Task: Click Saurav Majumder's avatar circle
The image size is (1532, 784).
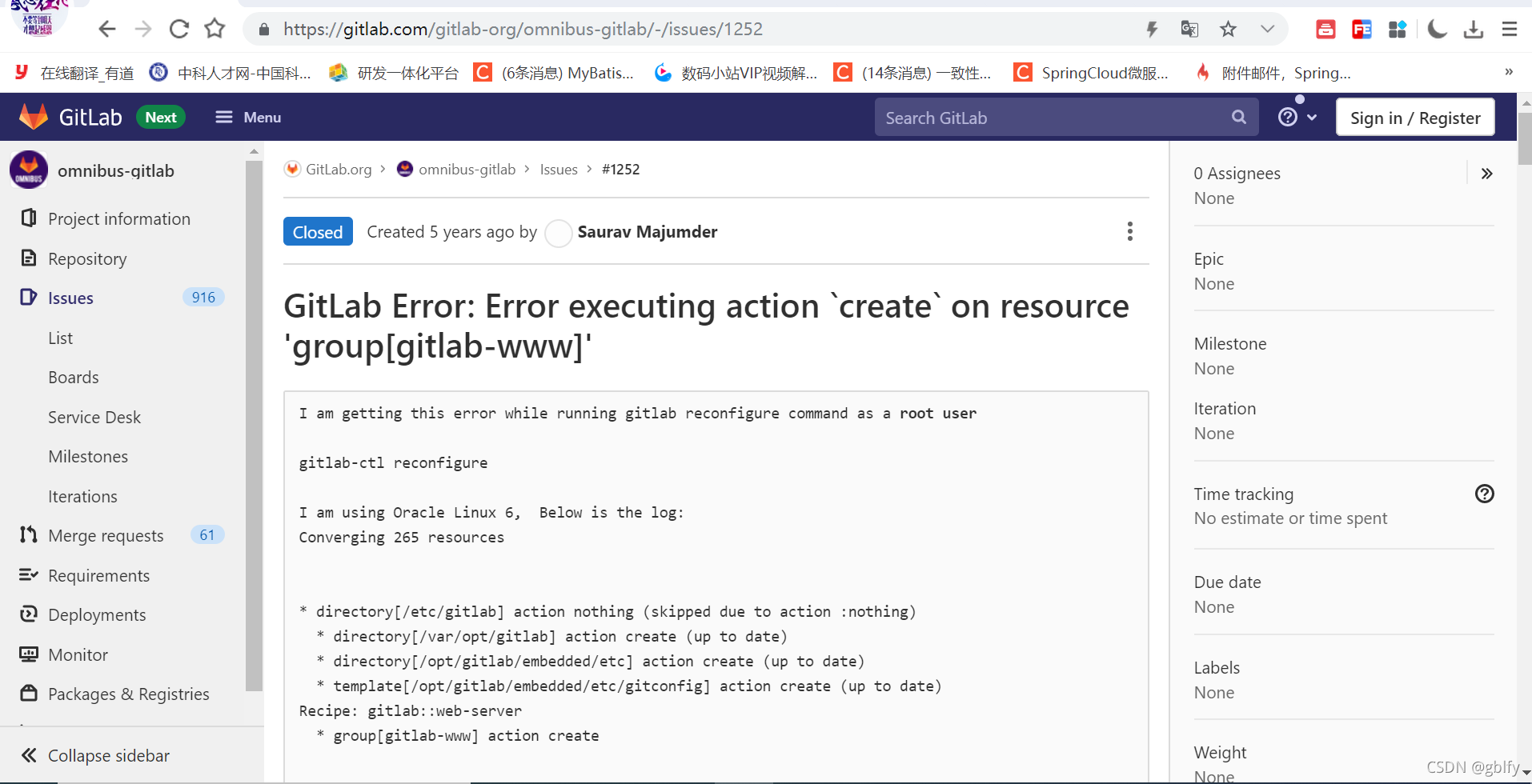Action: 559,233
